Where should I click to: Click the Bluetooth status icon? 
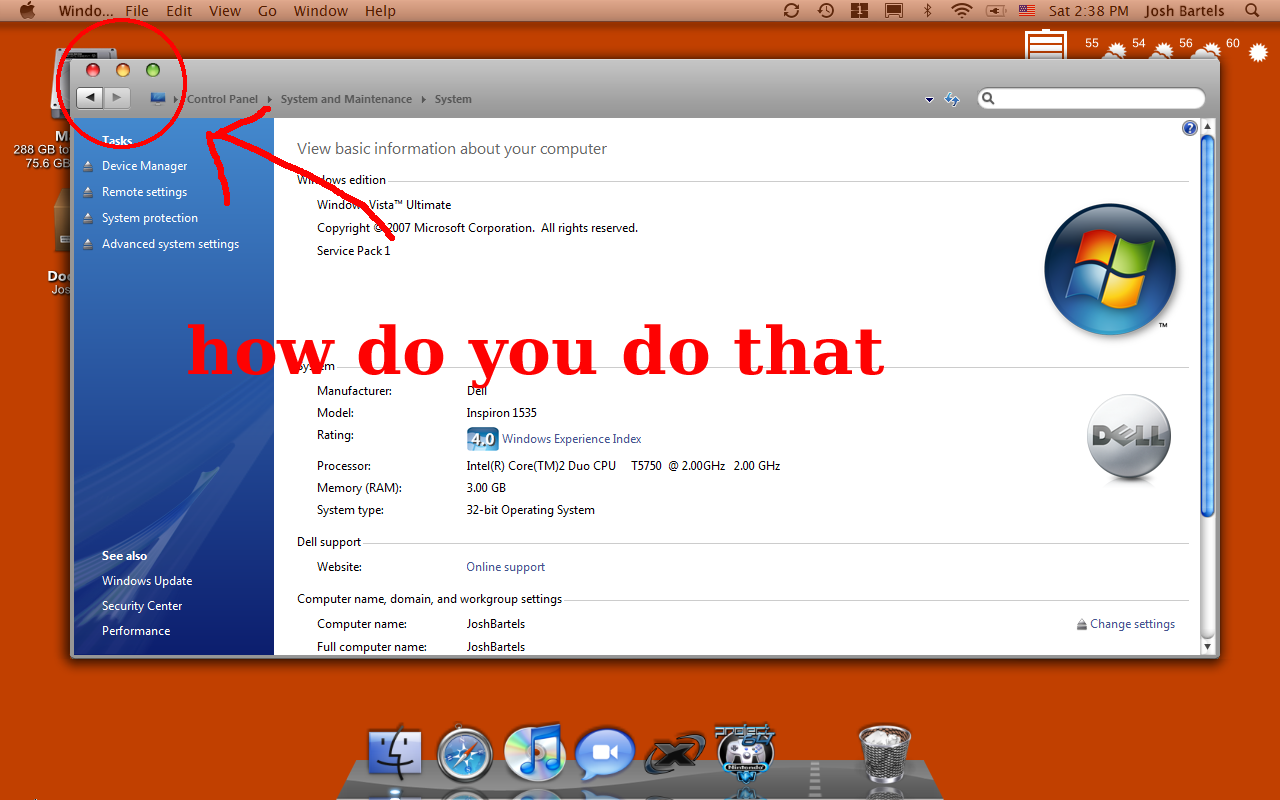[927, 10]
